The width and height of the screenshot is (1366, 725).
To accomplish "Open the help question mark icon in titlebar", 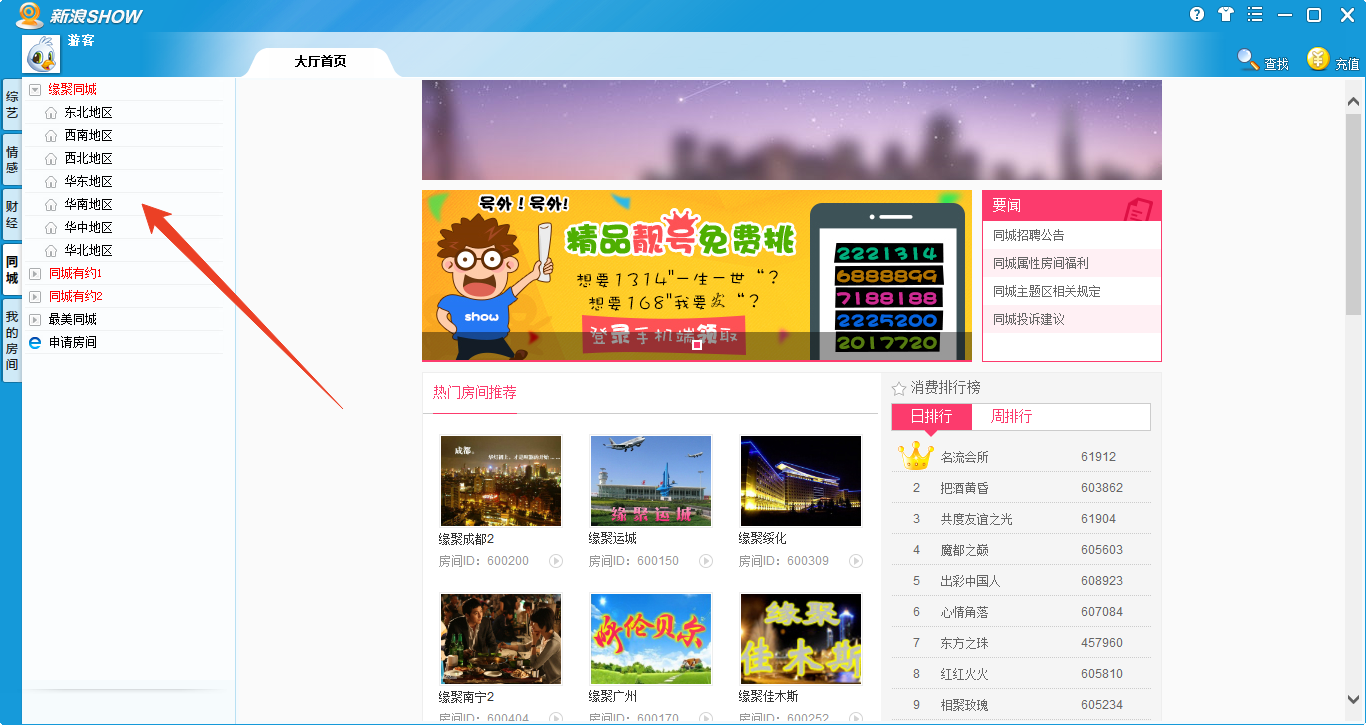I will click(1197, 14).
